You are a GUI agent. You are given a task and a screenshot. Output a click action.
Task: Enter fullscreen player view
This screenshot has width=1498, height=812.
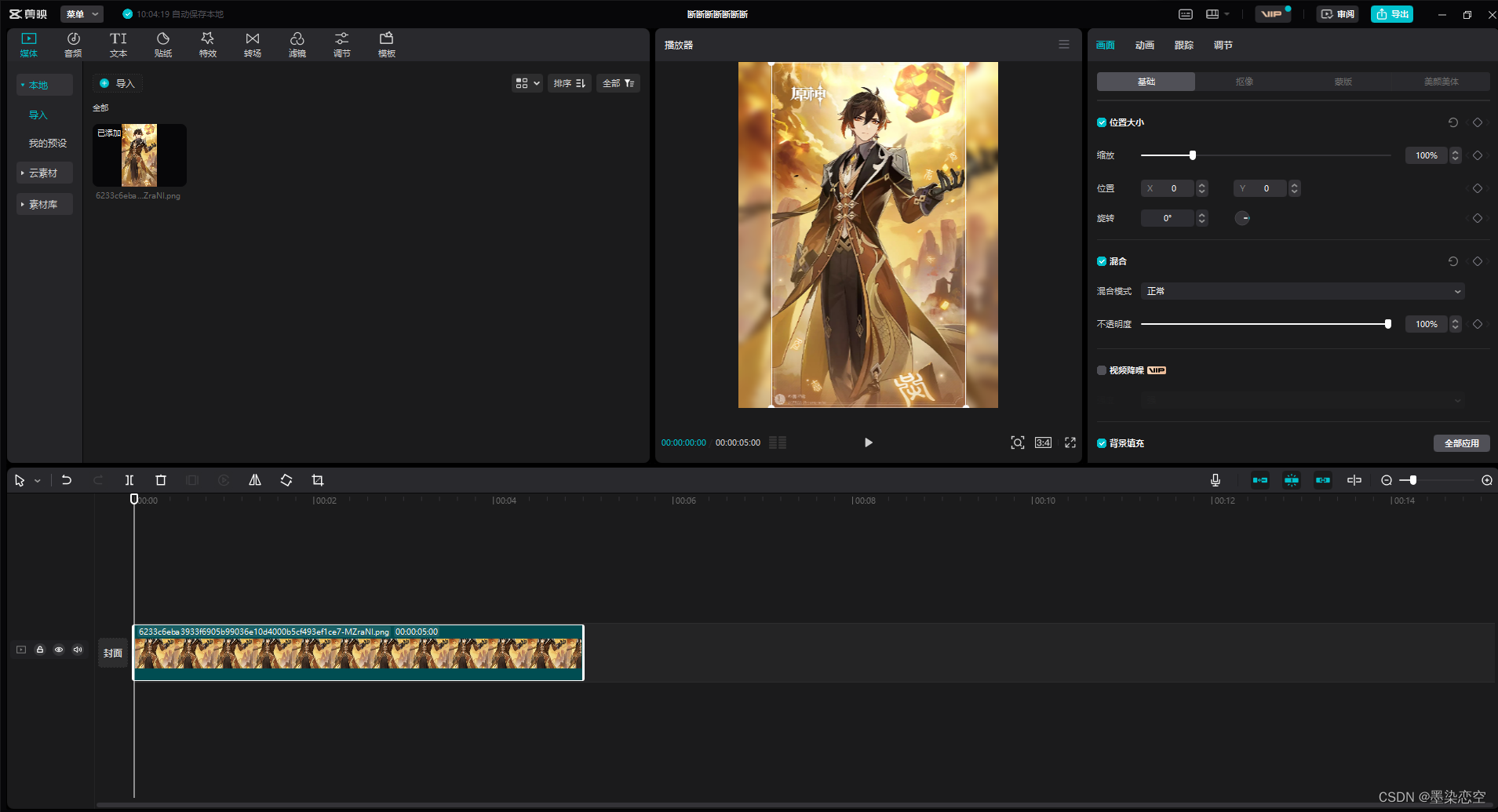coord(1070,442)
